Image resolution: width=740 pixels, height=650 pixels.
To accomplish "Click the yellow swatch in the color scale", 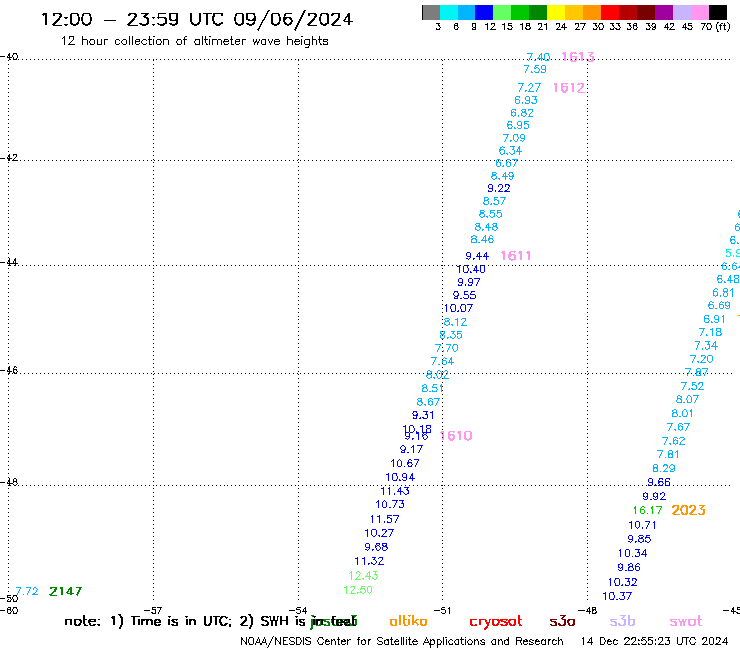I will pos(556,12).
